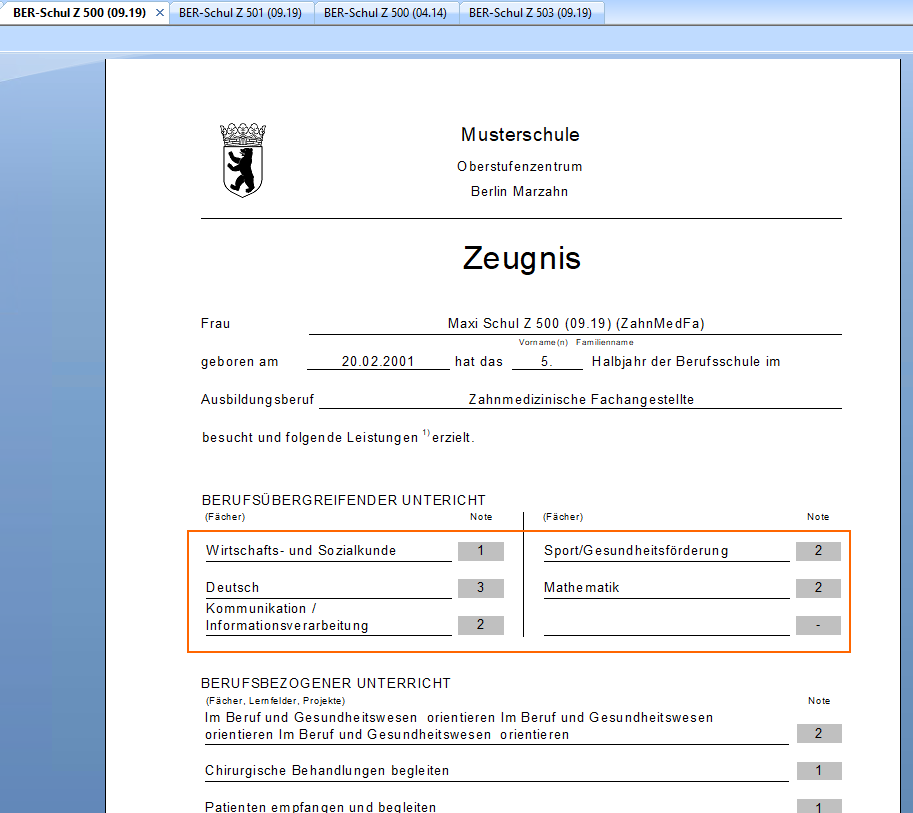Click the Musterschule heading

tap(520, 135)
